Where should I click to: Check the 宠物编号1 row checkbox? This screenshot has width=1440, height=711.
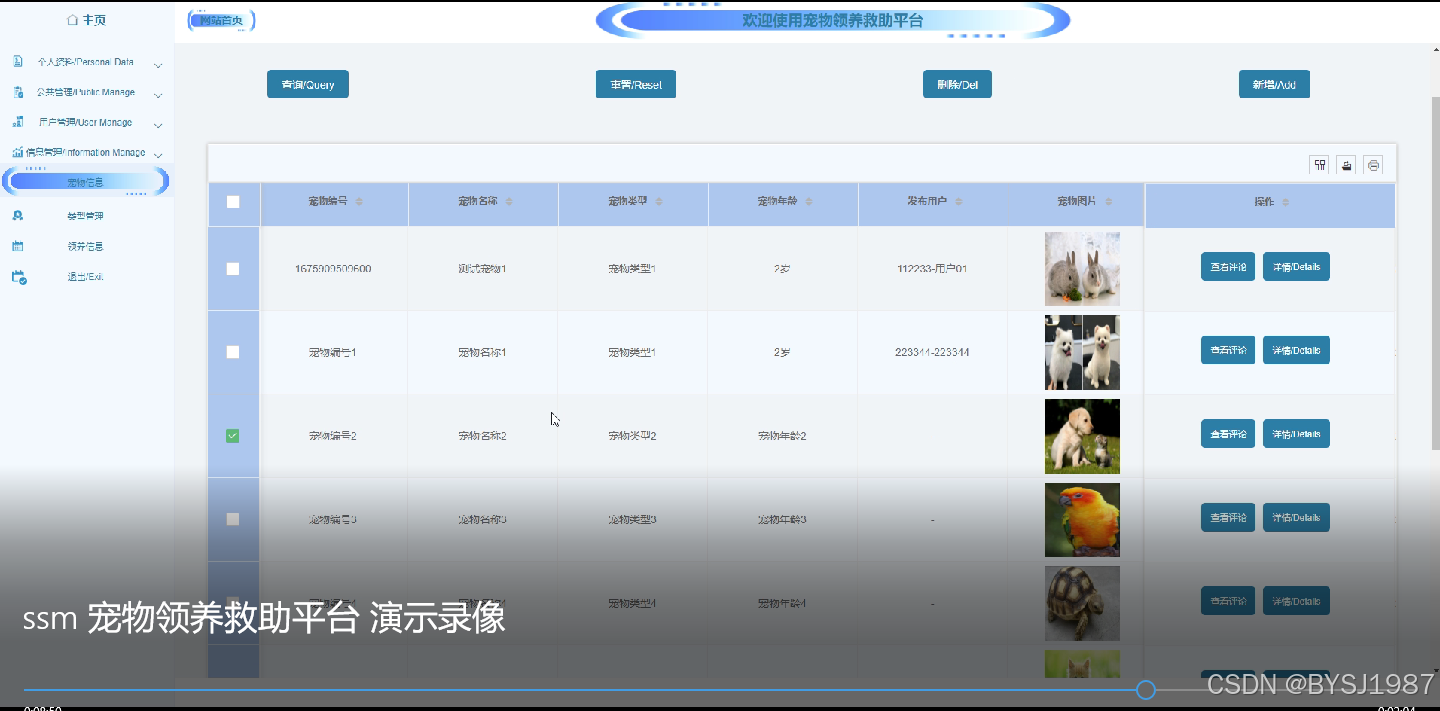[233, 352]
